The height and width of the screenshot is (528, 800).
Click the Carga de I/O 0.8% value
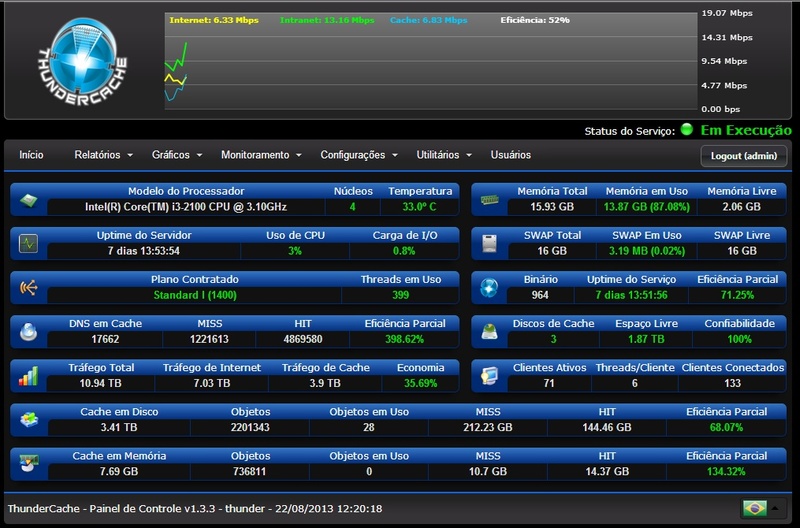click(404, 250)
